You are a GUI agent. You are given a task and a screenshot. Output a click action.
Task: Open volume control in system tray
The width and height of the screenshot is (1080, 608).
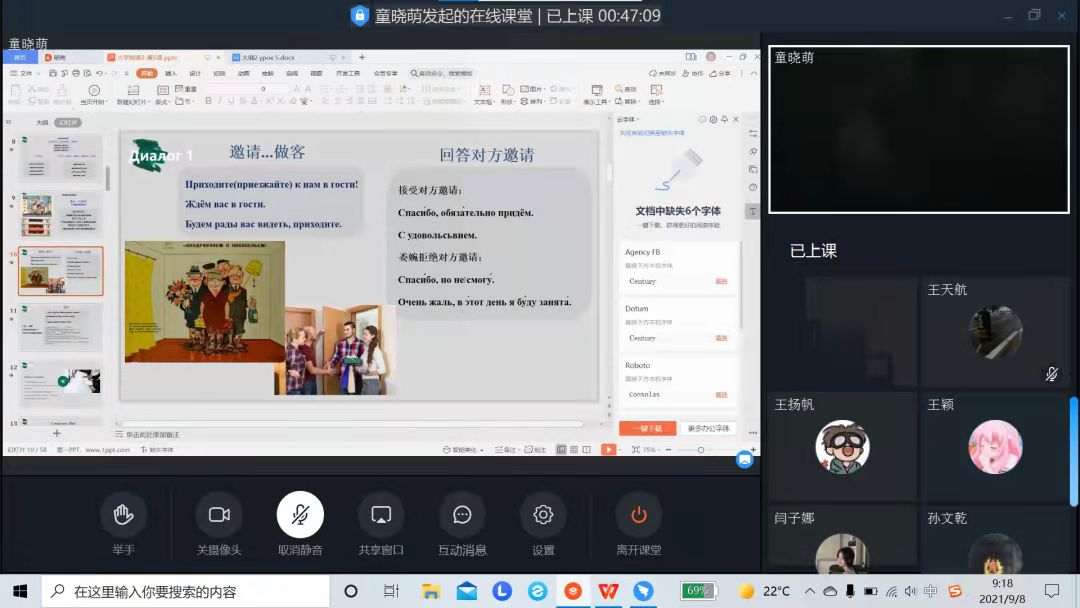912,591
